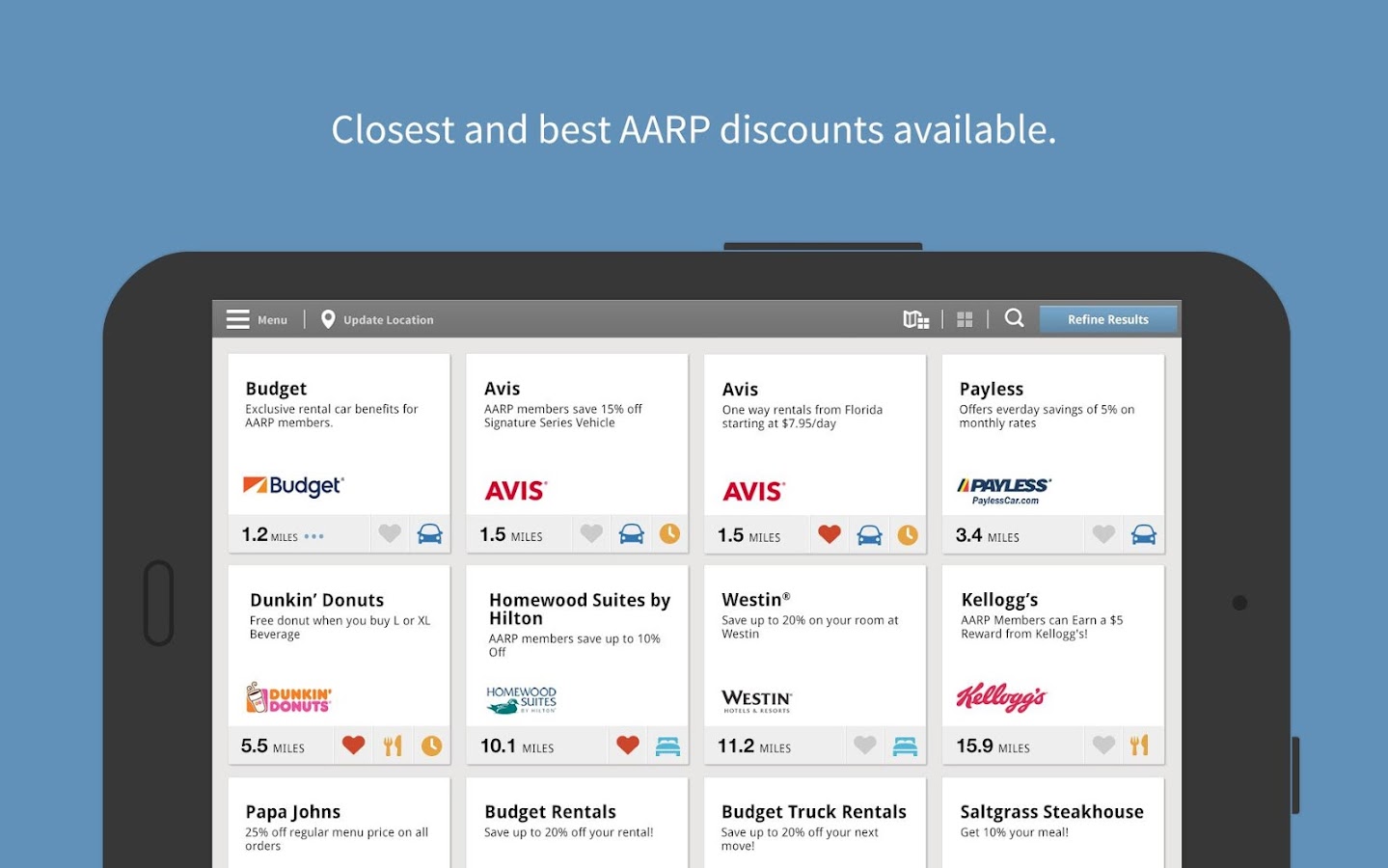Tap the Update Location pin icon

pos(328,319)
